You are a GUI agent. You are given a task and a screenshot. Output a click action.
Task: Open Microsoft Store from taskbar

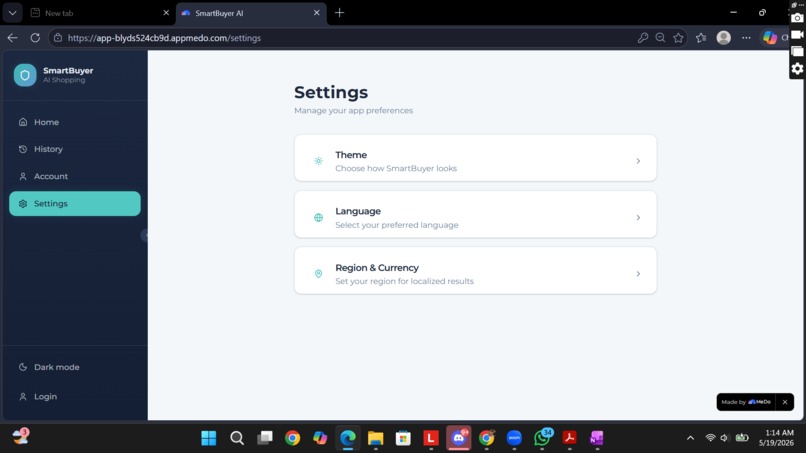pos(404,438)
